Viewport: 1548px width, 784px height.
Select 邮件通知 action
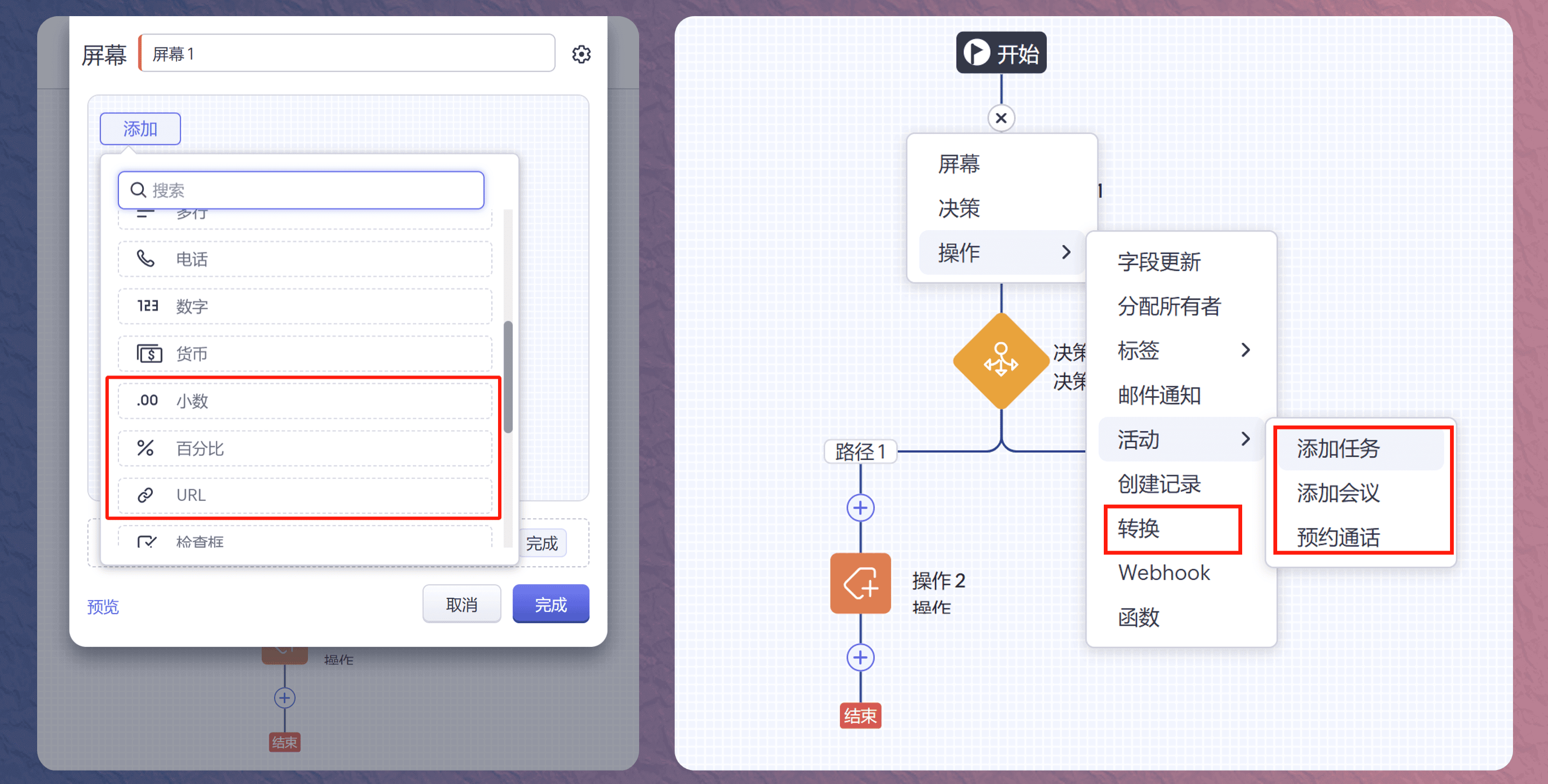(1181, 395)
